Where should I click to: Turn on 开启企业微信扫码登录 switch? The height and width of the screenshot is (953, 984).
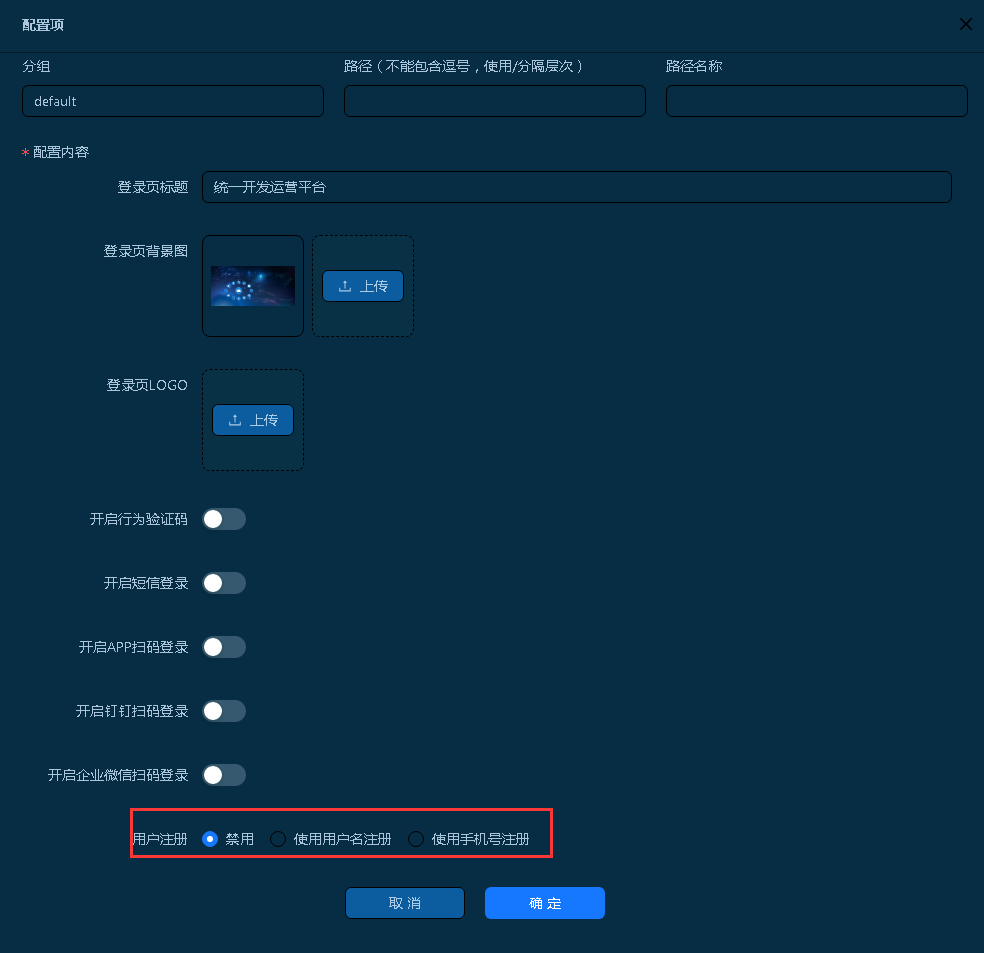[224, 775]
